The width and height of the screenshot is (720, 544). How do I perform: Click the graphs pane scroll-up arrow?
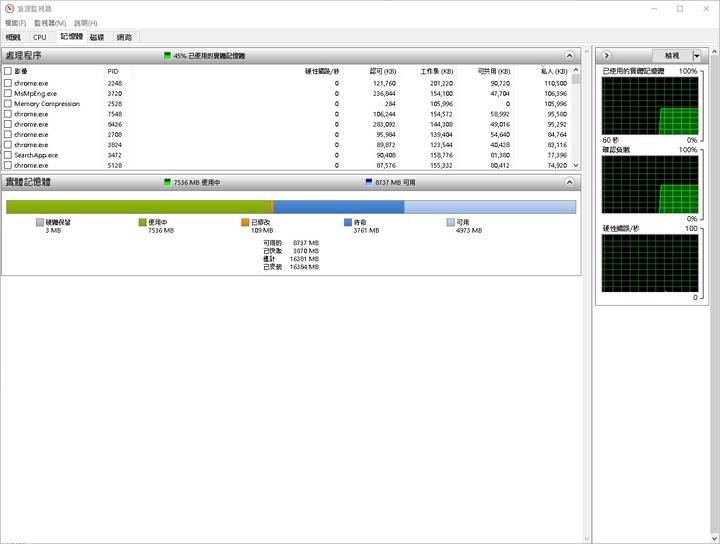click(714, 51)
